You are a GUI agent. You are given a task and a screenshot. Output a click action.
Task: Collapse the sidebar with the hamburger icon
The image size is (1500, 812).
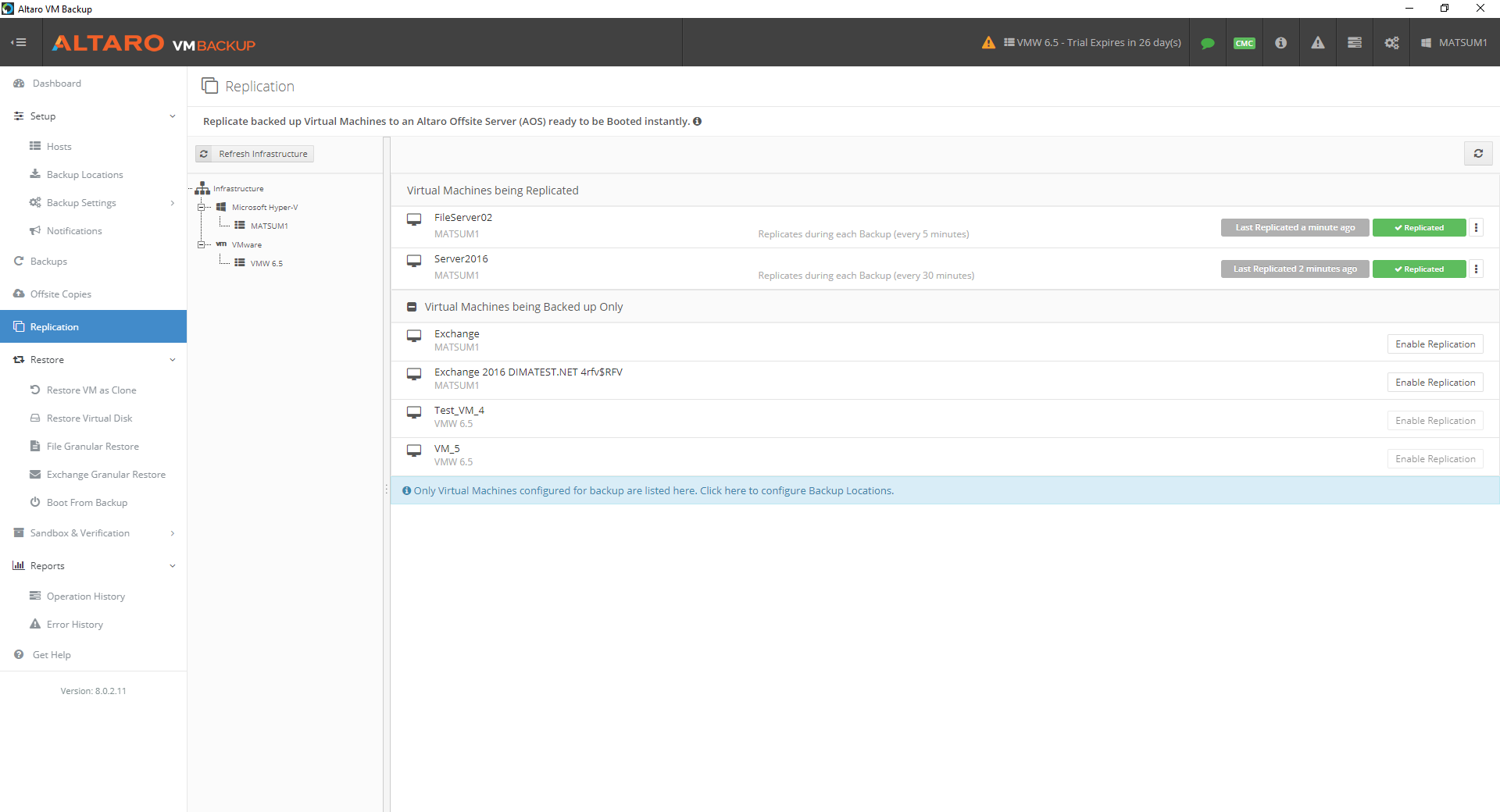[x=20, y=42]
